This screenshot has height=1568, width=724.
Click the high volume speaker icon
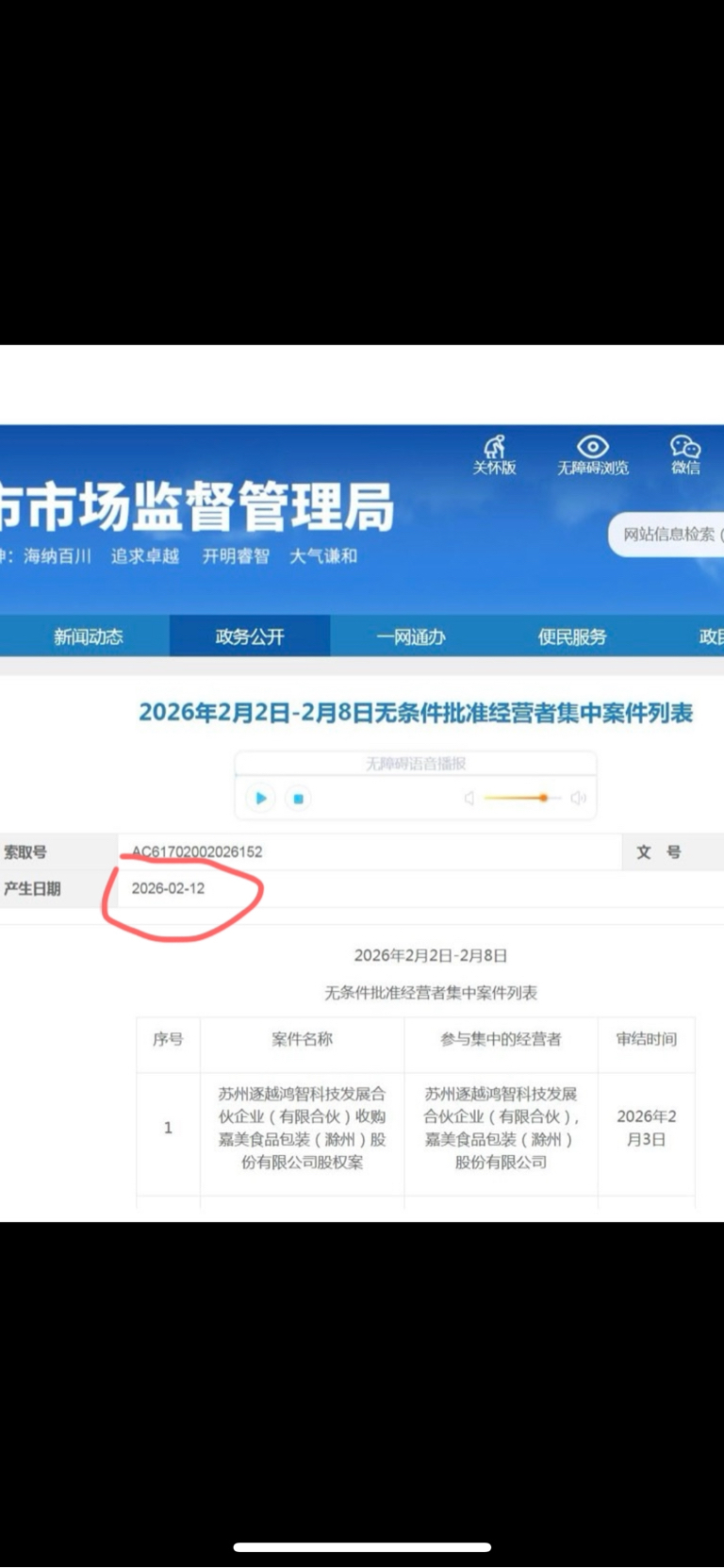pyautogui.click(x=578, y=799)
